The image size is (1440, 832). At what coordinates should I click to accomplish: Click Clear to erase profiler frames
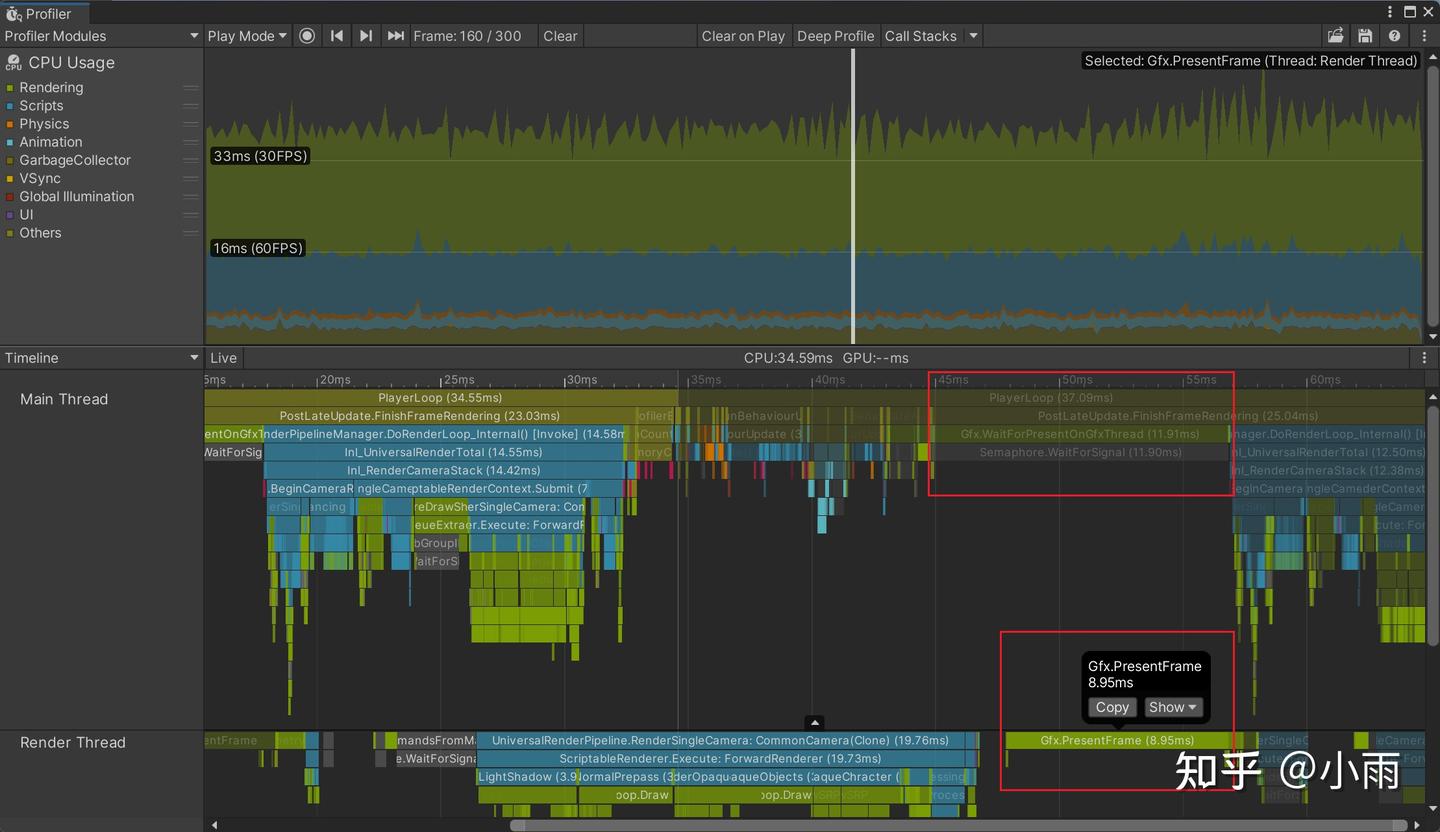(x=560, y=36)
